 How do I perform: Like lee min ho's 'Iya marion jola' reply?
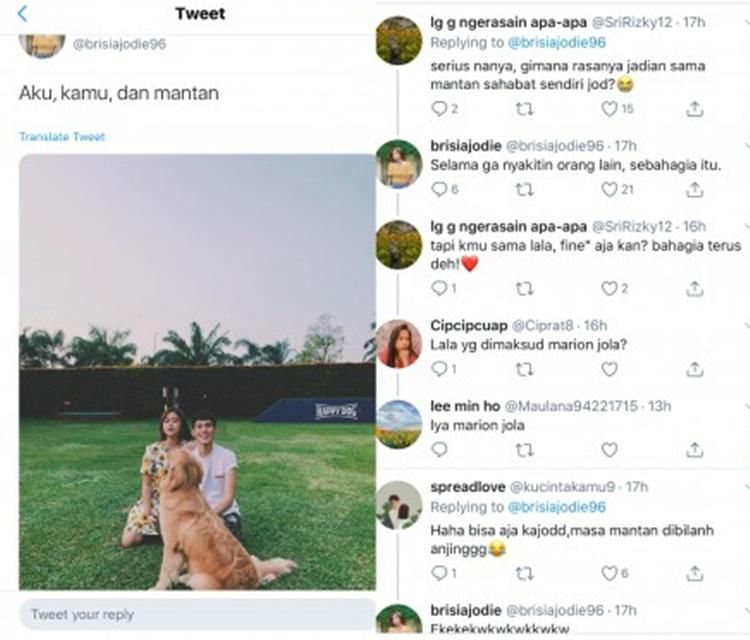click(610, 450)
